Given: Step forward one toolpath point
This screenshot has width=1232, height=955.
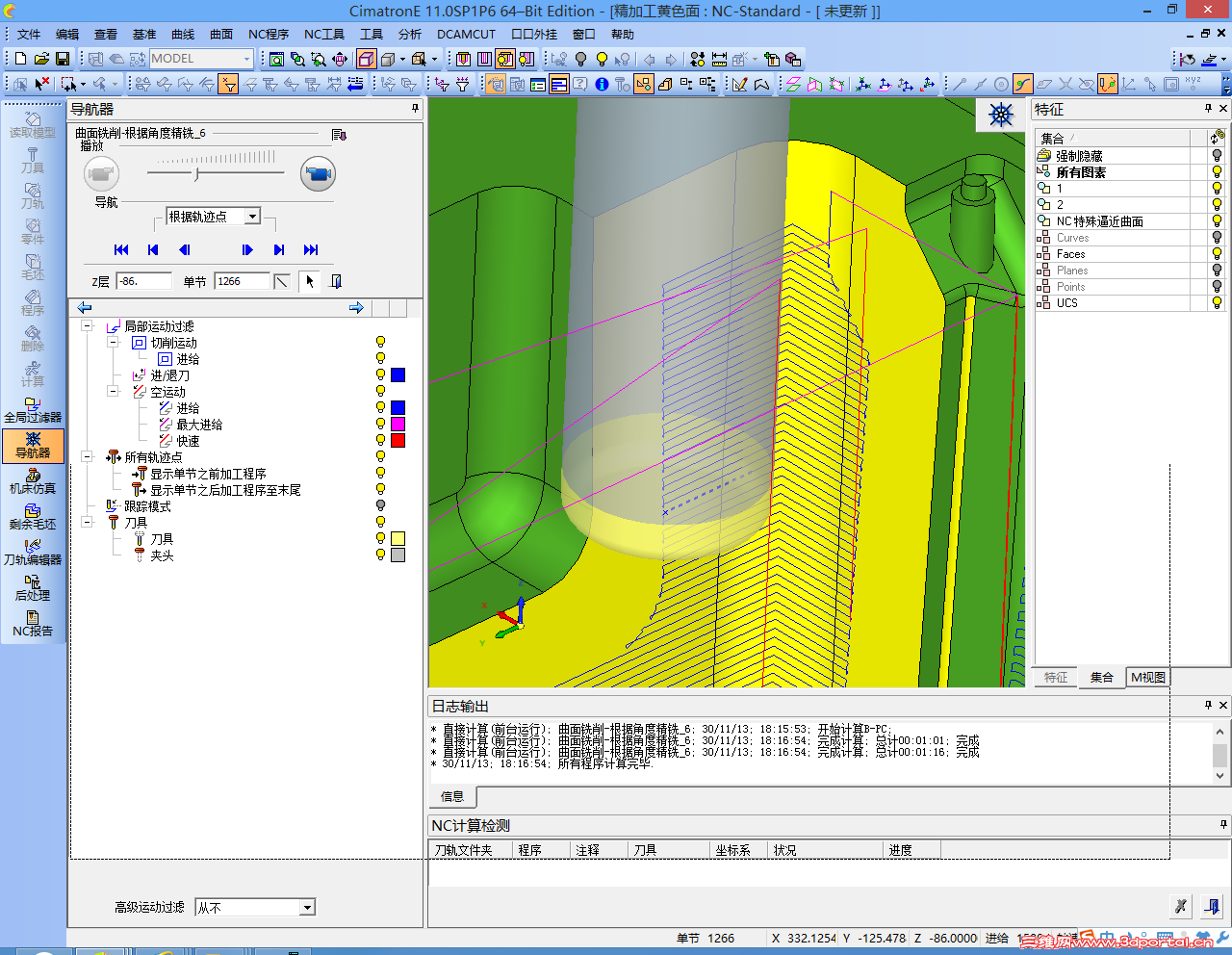Looking at the screenshot, I should click(x=247, y=250).
